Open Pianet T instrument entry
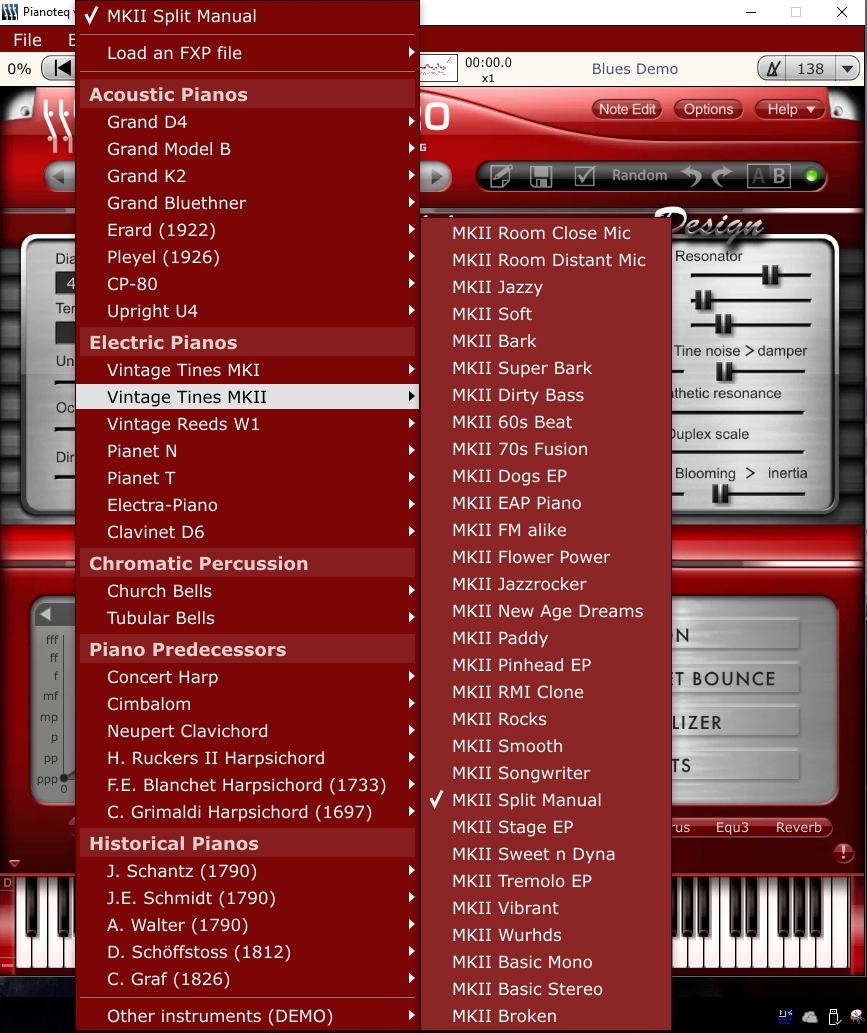This screenshot has height=1033, width=867. pyautogui.click(x=248, y=478)
